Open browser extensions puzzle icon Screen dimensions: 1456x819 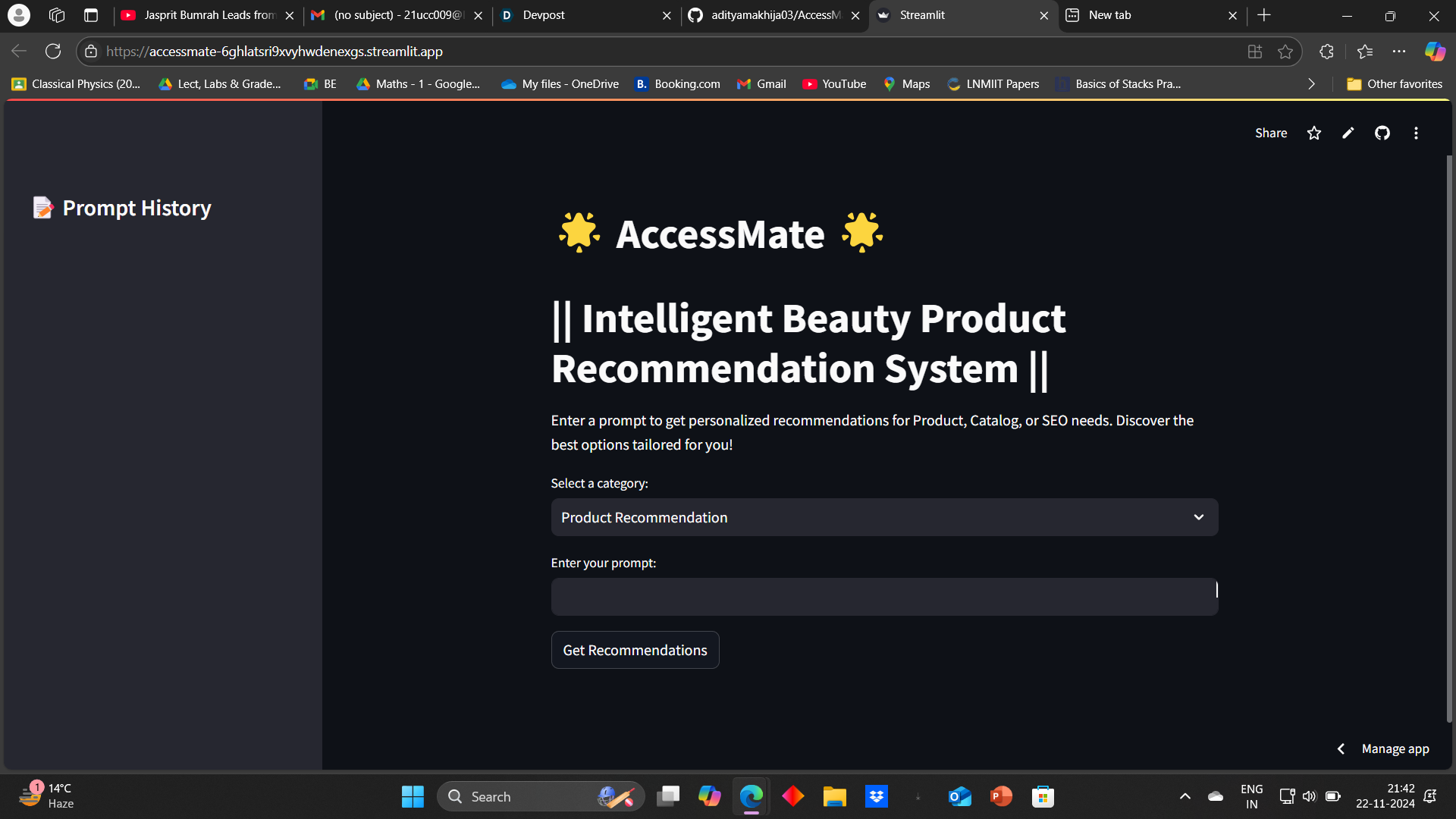click(1326, 52)
